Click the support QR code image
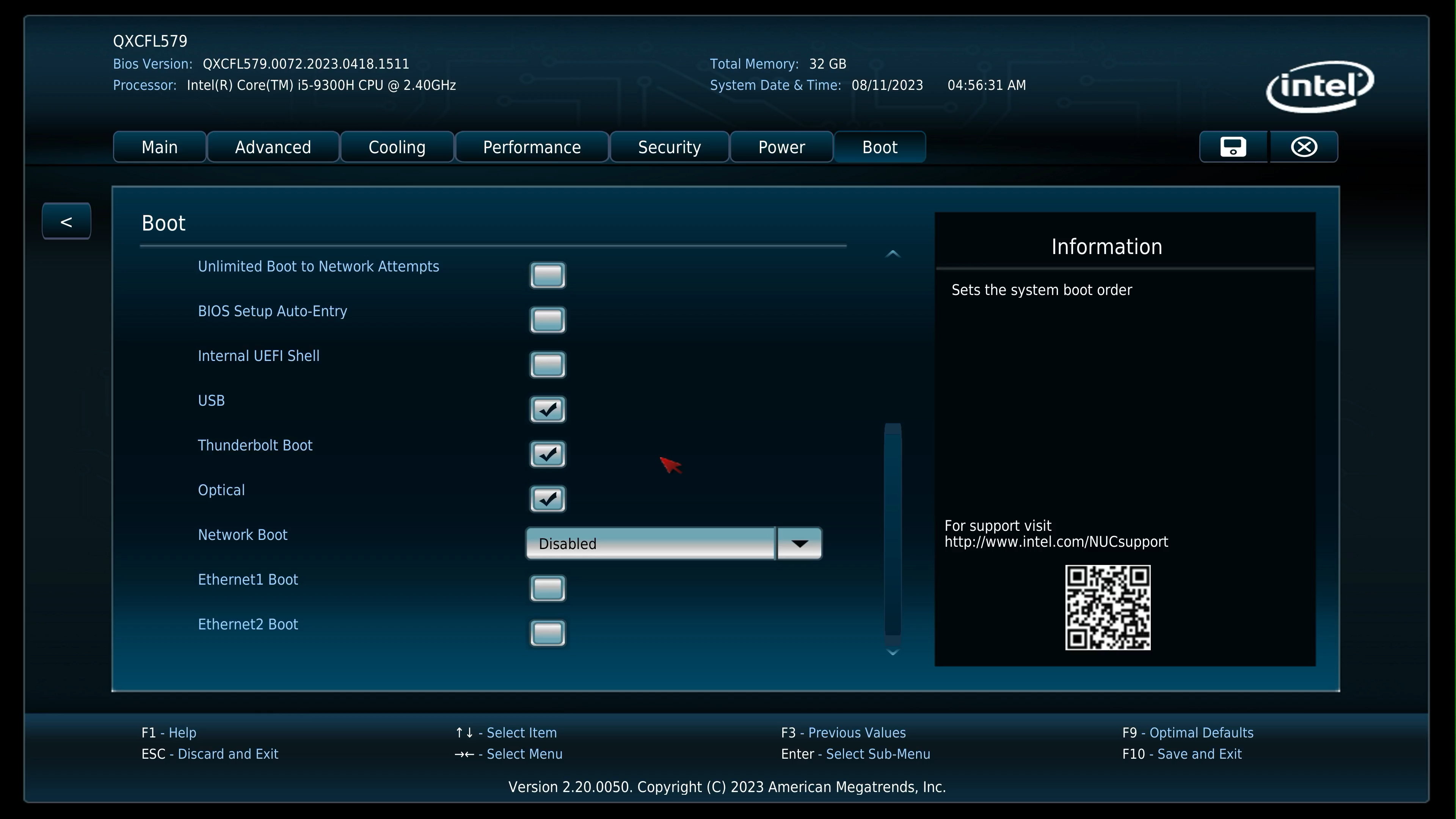 pyautogui.click(x=1107, y=607)
